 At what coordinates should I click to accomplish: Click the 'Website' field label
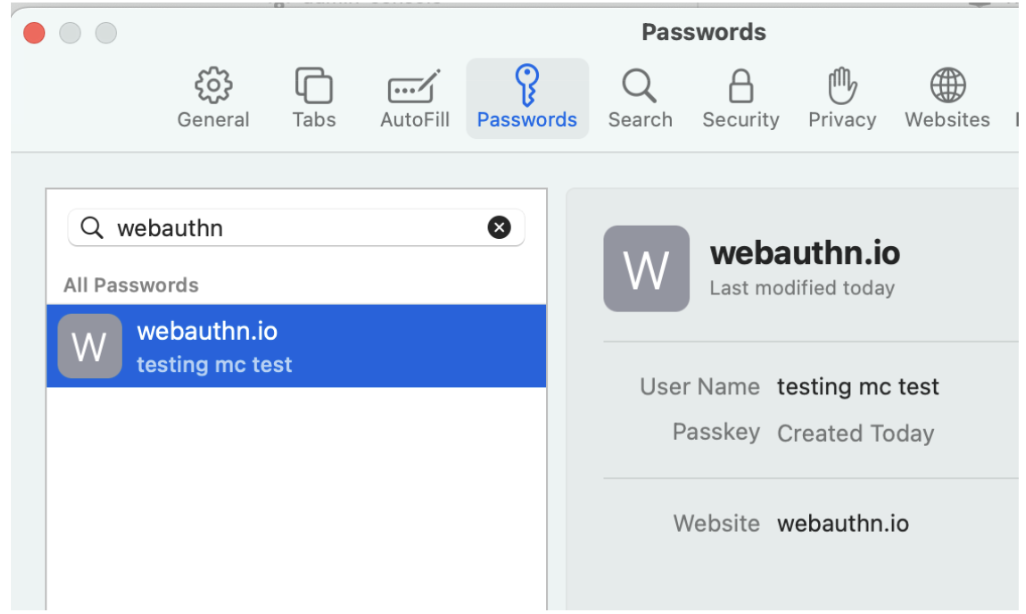point(716,524)
